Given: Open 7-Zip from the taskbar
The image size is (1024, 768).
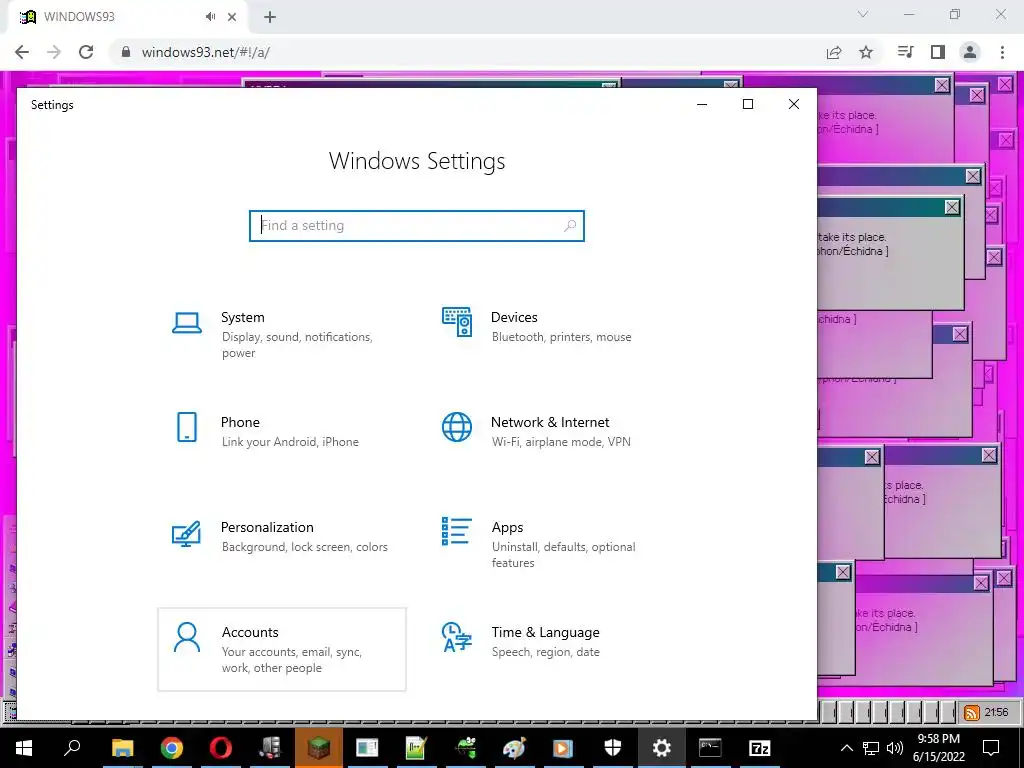Looking at the screenshot, I should click(760, 748).
